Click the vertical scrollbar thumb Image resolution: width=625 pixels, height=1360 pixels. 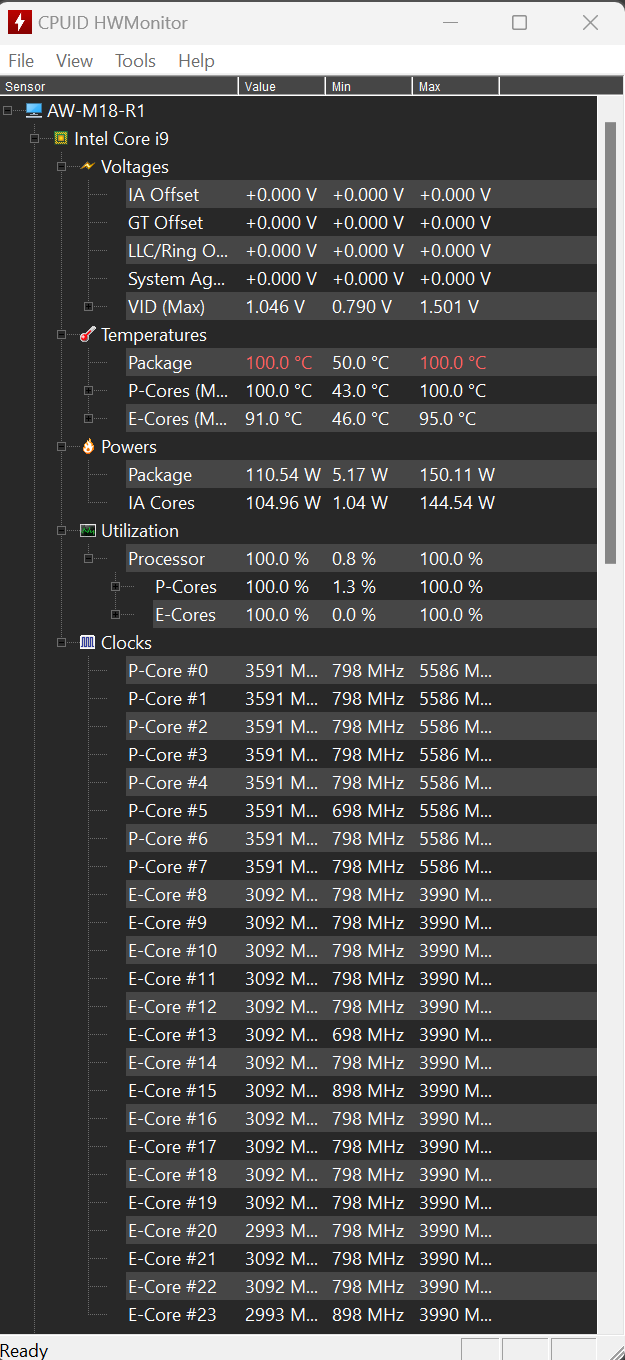[x=610, y=340]
